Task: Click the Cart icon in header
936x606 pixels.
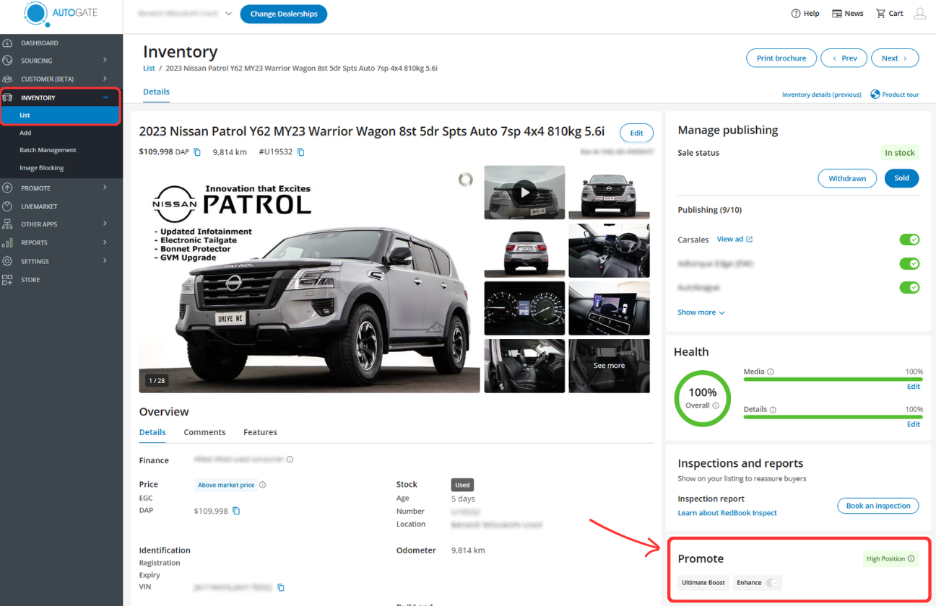Action: tap(880, 14)
